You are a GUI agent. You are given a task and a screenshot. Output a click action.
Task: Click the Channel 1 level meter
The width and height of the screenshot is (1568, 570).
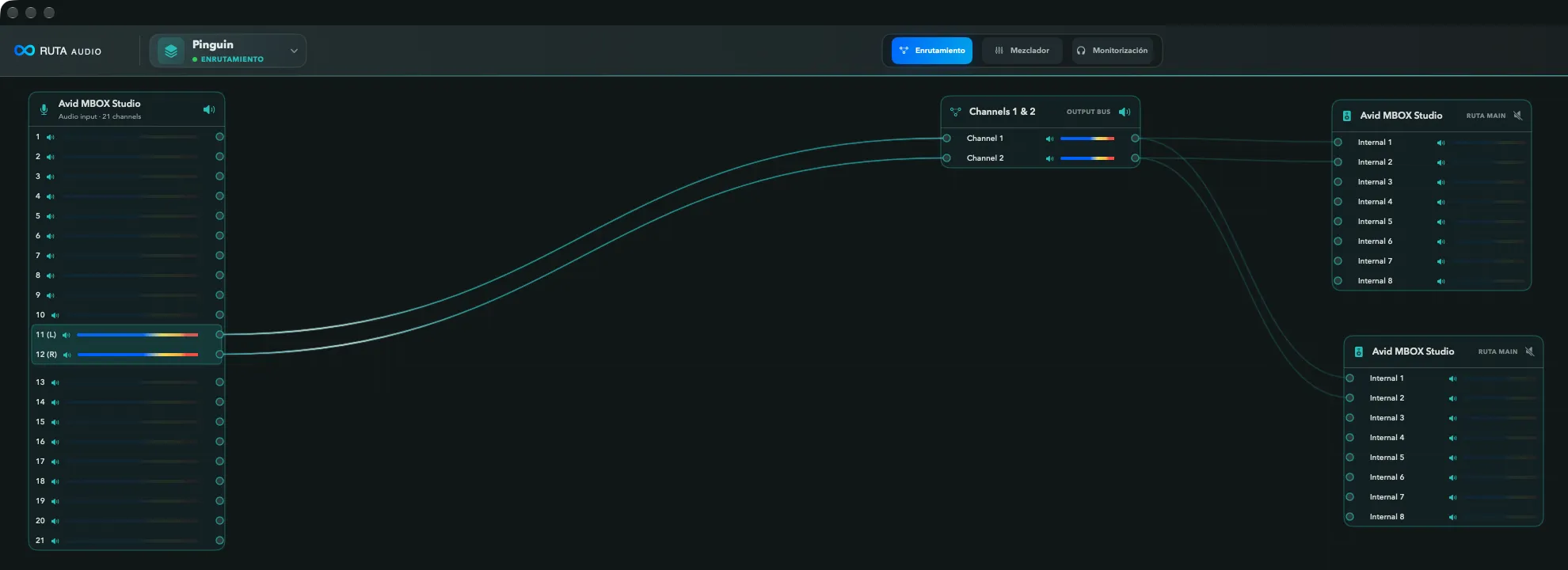coord(1087,139)
